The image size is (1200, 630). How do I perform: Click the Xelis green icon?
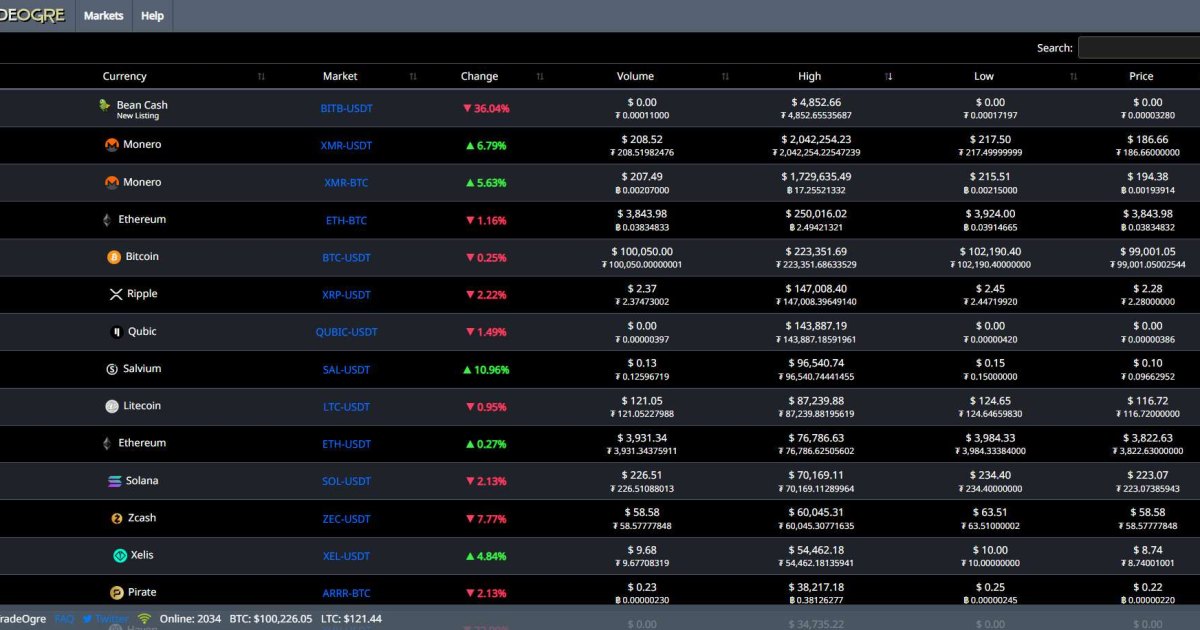(x=120, y=555)
